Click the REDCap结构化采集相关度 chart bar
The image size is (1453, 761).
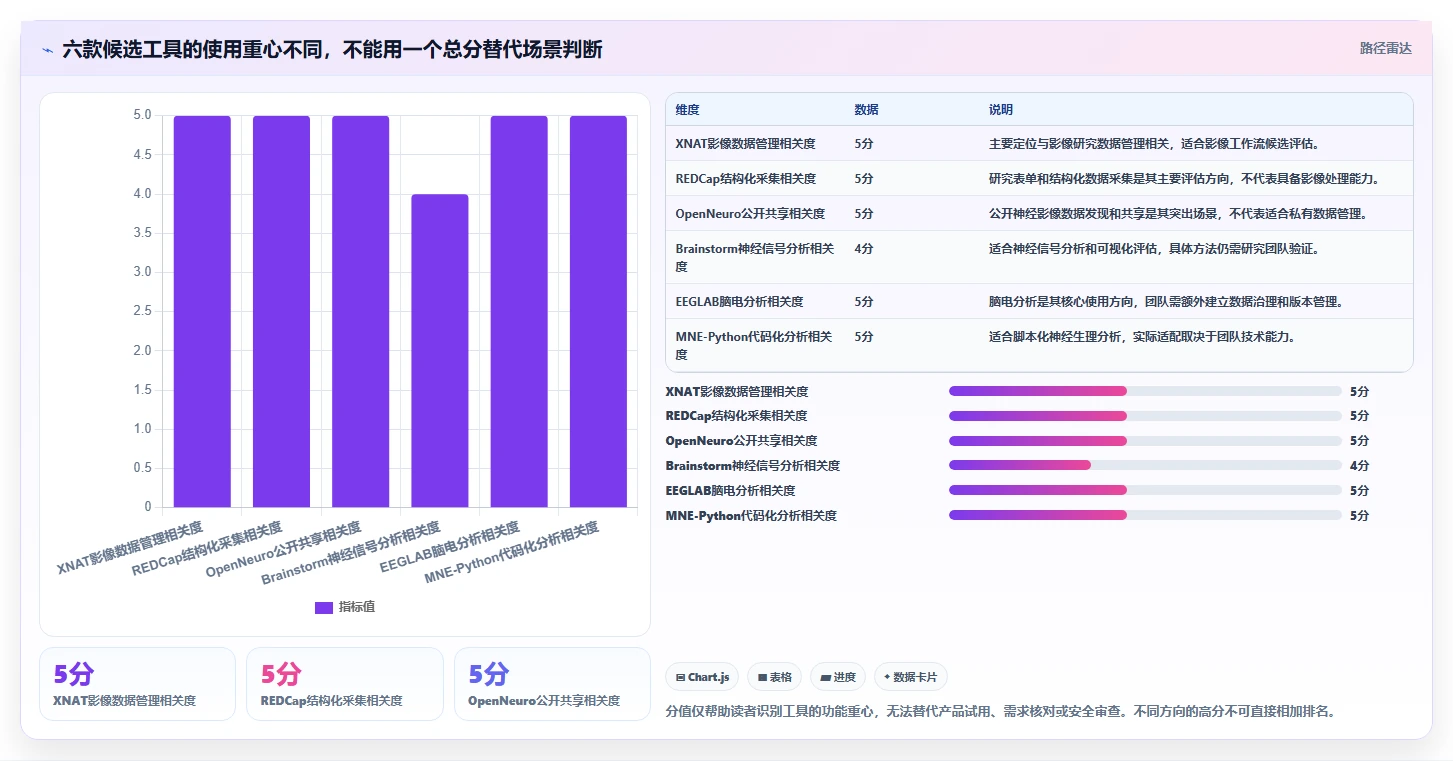281,311
